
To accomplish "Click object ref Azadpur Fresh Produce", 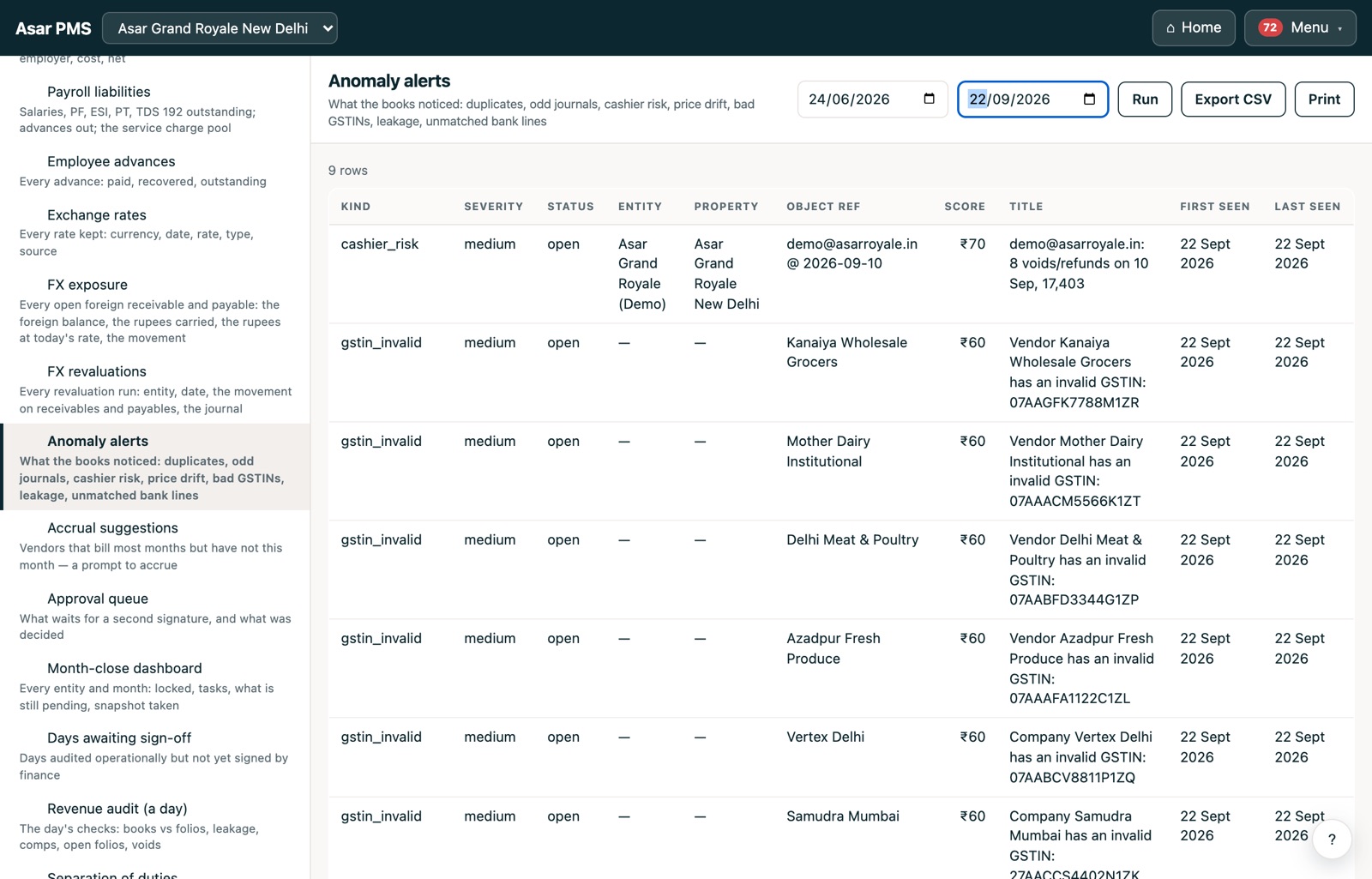I will pos(833,648).
